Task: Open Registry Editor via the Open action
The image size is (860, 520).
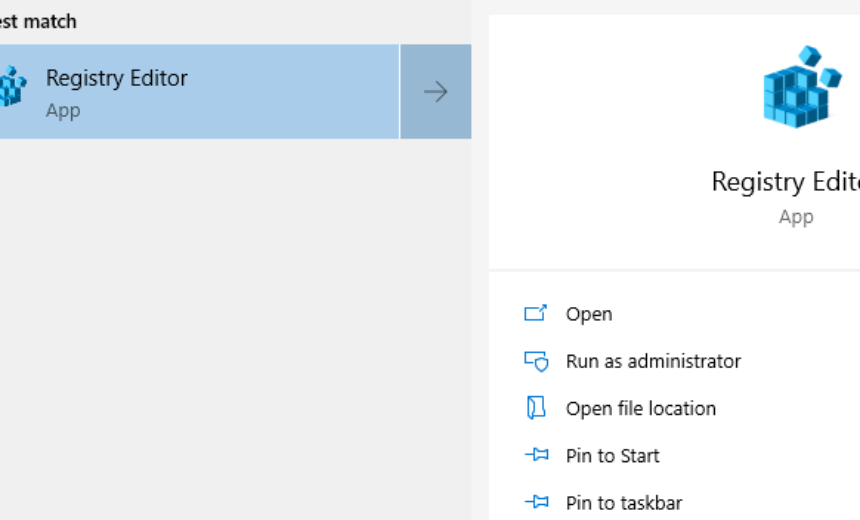Action: [589, 314]
